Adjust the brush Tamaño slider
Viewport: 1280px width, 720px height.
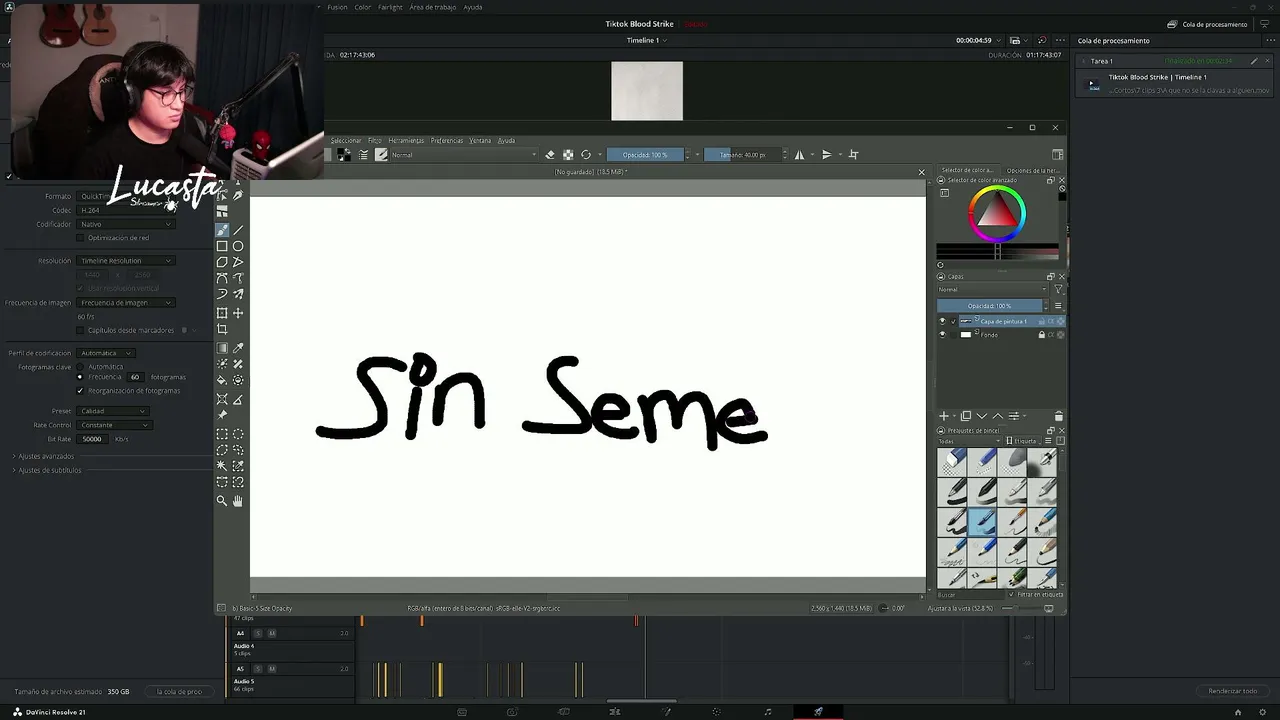742,155
